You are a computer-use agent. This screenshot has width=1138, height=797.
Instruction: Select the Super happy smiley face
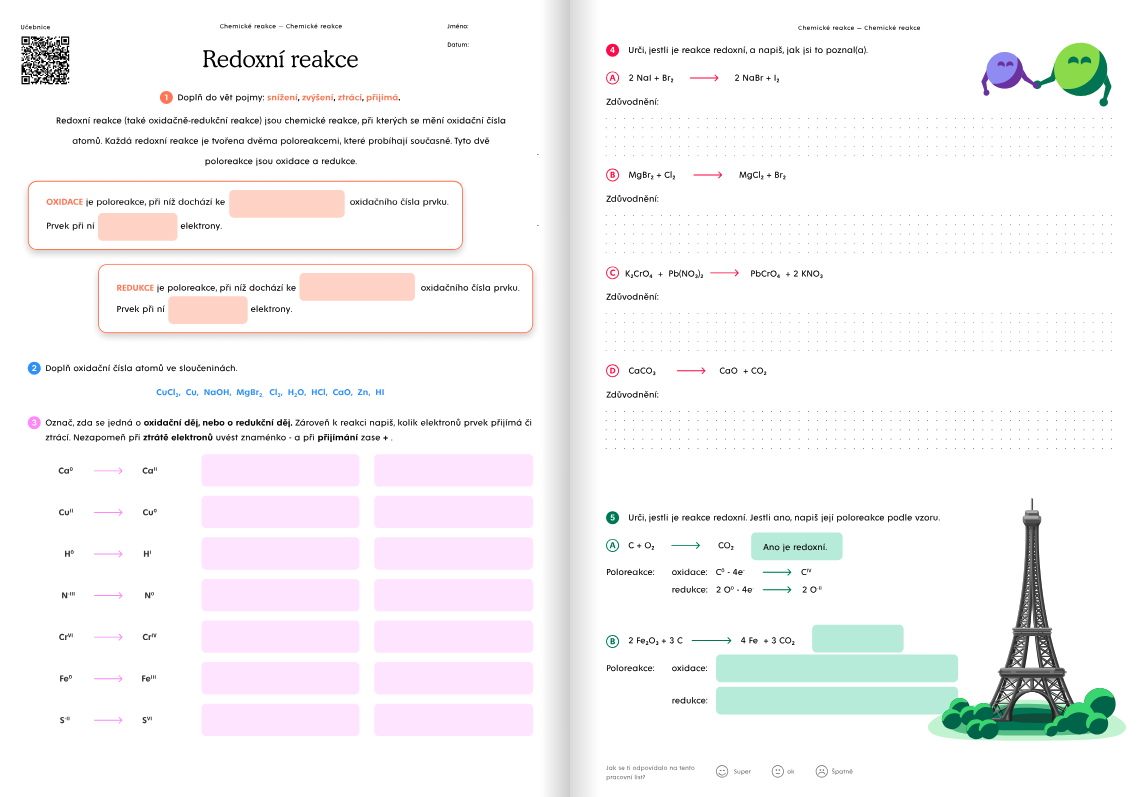coord(722,771)
